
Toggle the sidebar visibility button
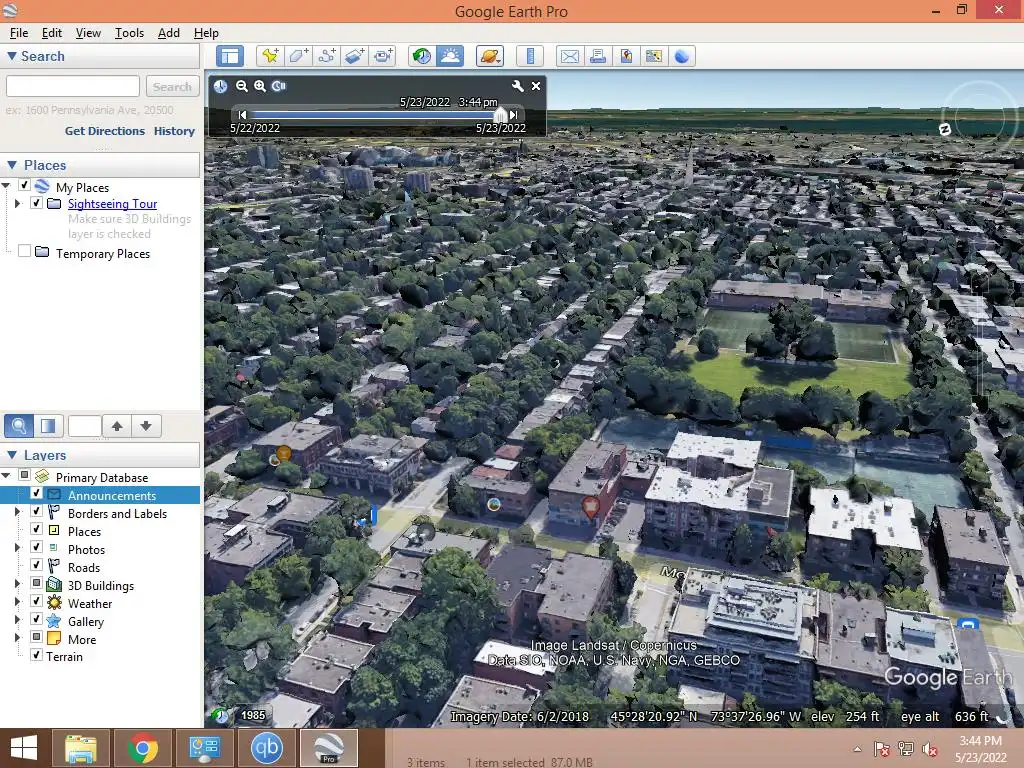230,56
